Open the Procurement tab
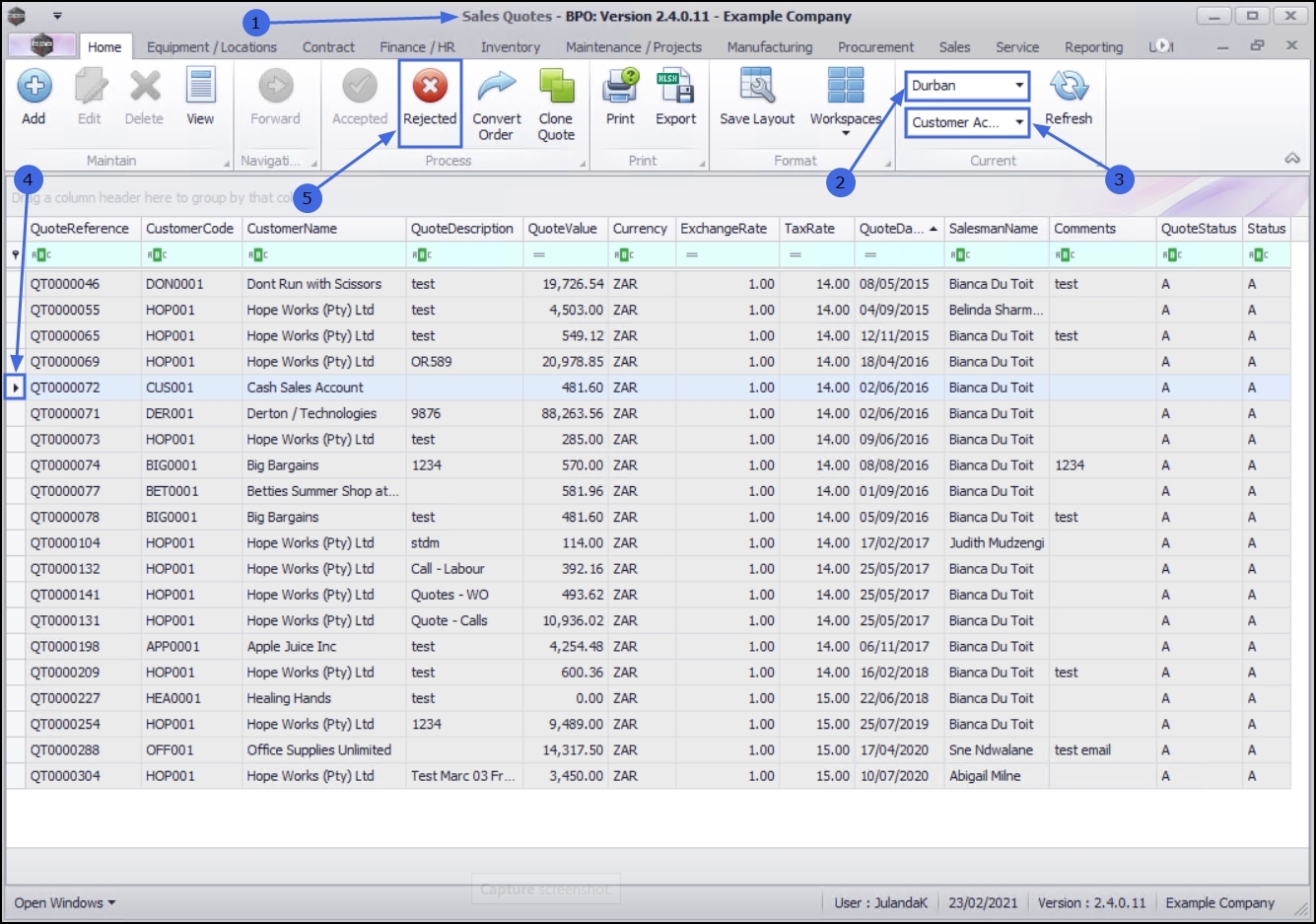The height and width of the screenshot is (924, 1316). click(x=875, y=46)
